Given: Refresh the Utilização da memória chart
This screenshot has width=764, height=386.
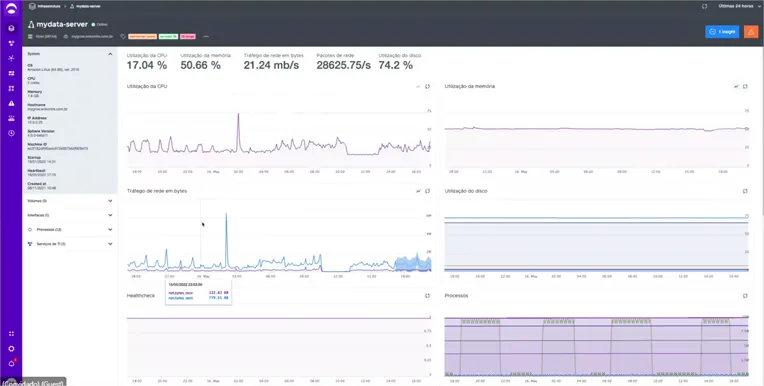Looking at the screenshot, I should (x=745, y=86).
